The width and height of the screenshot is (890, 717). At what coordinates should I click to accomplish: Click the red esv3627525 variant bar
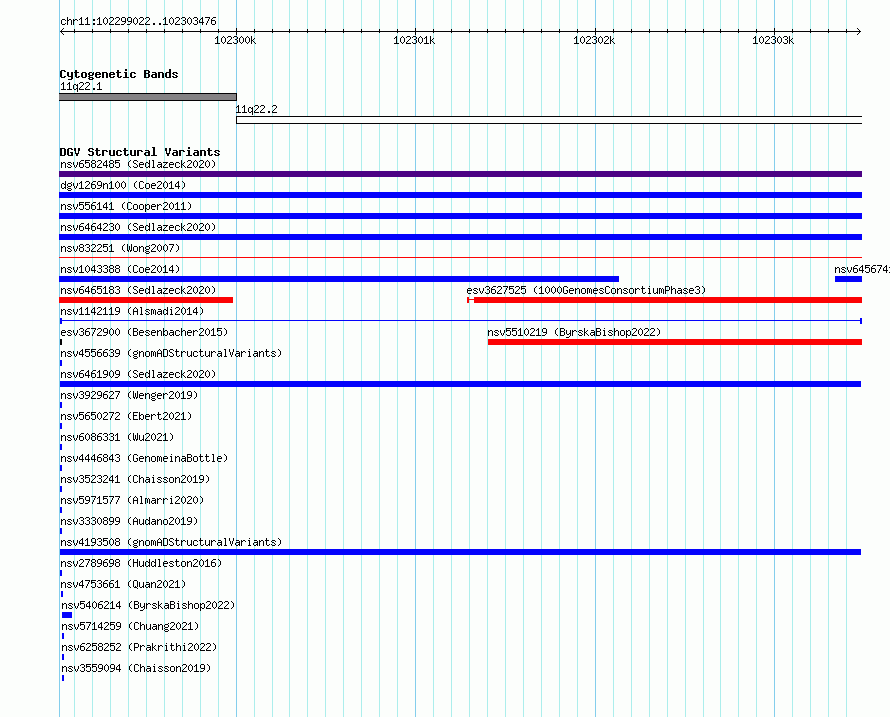point(665,300)
